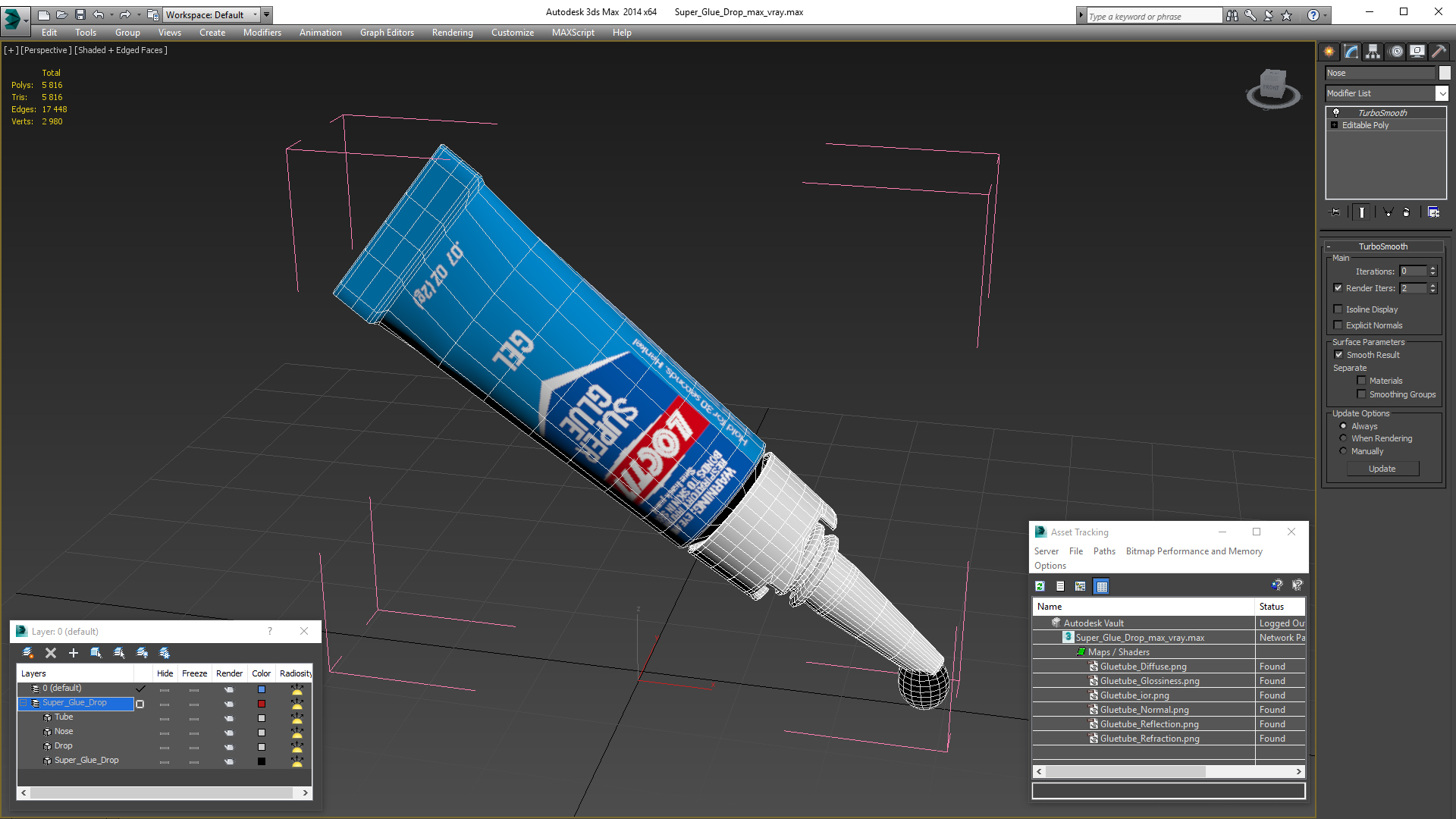Enable Explicit Normals checkbox

(x=1338, y=325)
